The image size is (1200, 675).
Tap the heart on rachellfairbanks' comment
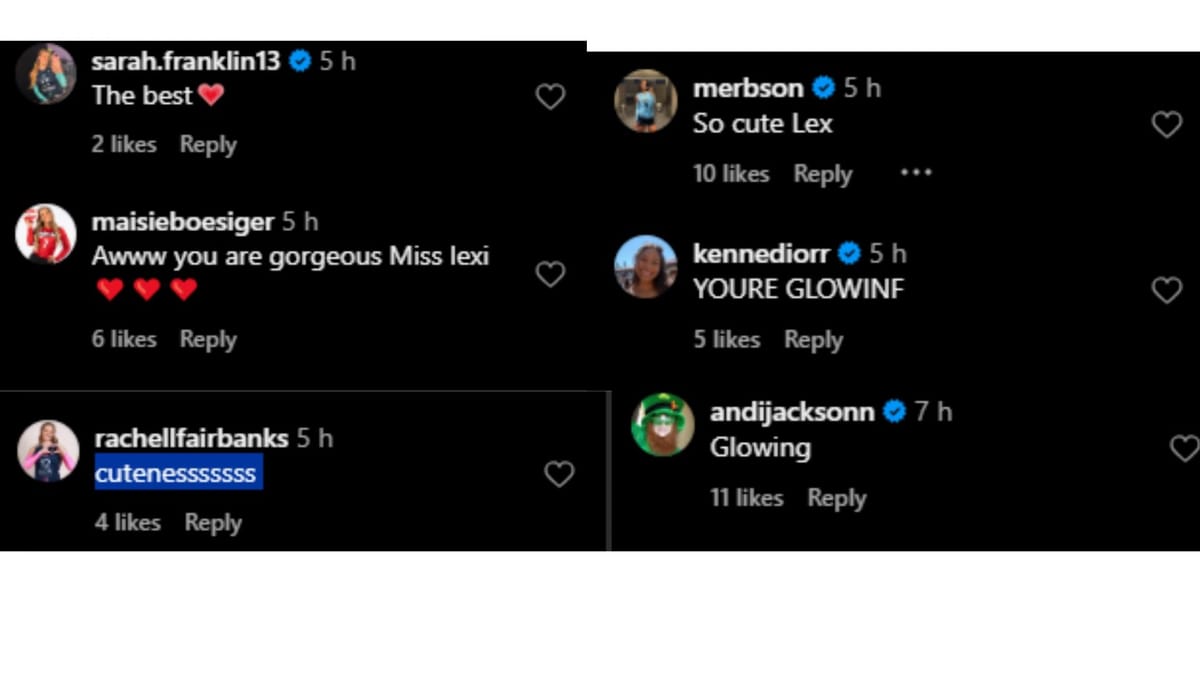[559, 474]
